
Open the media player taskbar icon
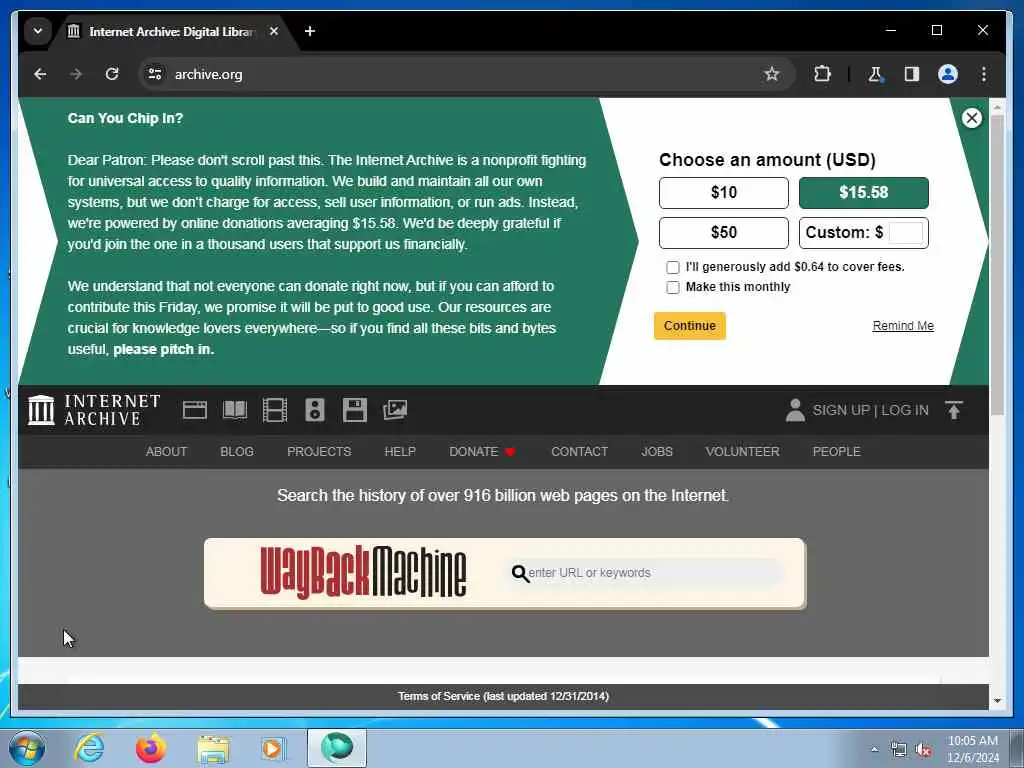273,749
